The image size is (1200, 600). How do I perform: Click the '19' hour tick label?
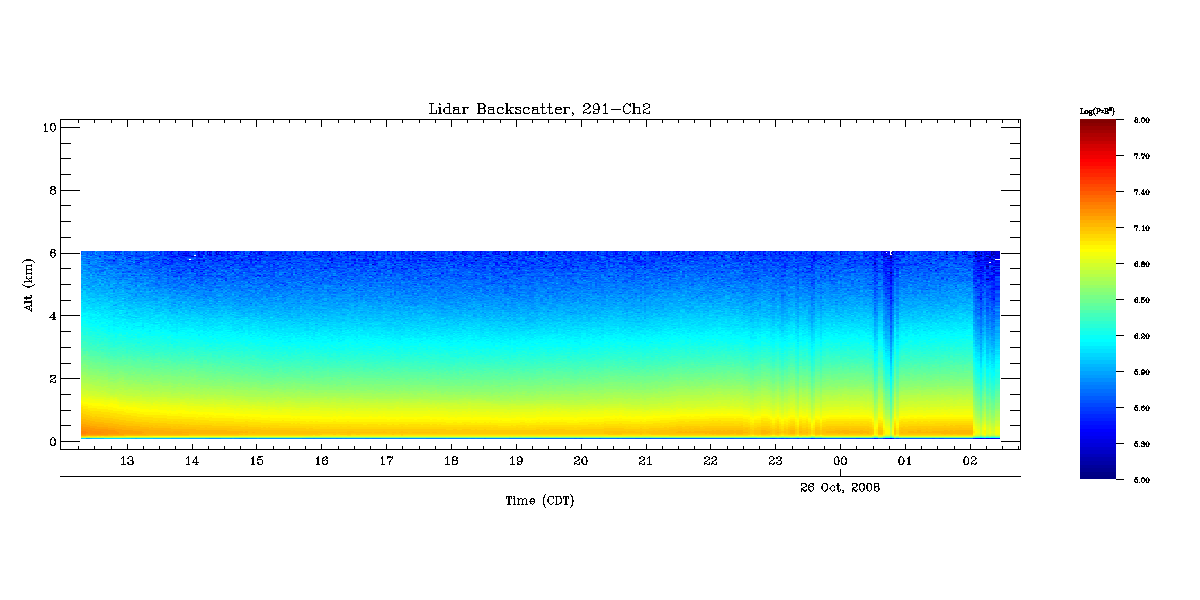click(x=516, y=461)
